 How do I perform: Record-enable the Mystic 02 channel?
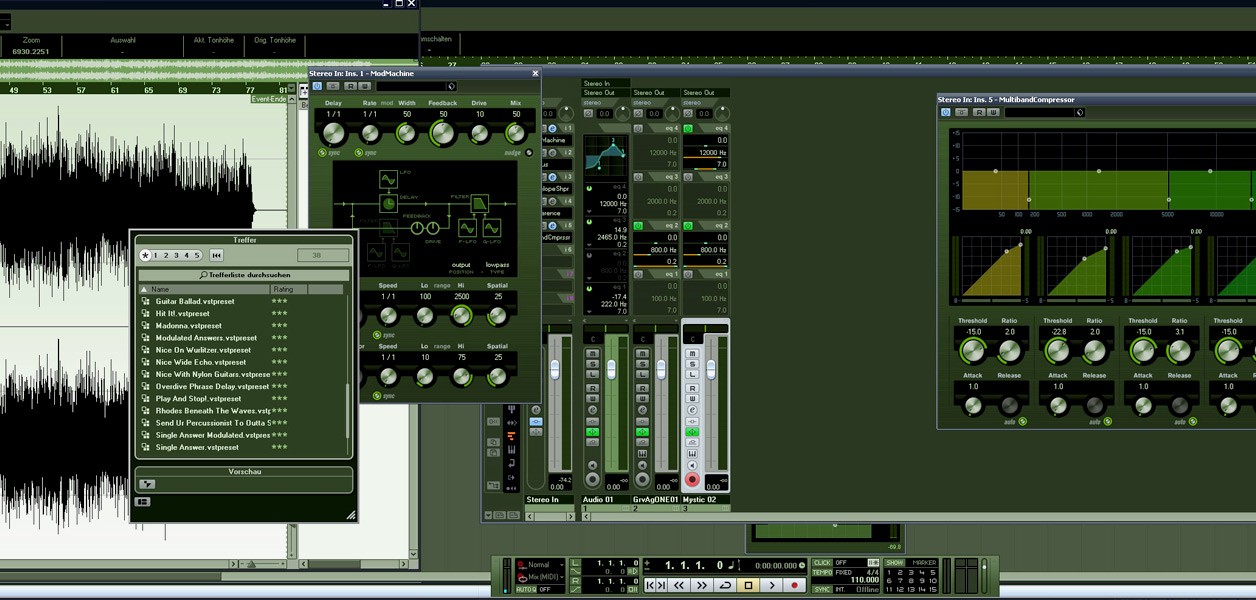(692, 479)
